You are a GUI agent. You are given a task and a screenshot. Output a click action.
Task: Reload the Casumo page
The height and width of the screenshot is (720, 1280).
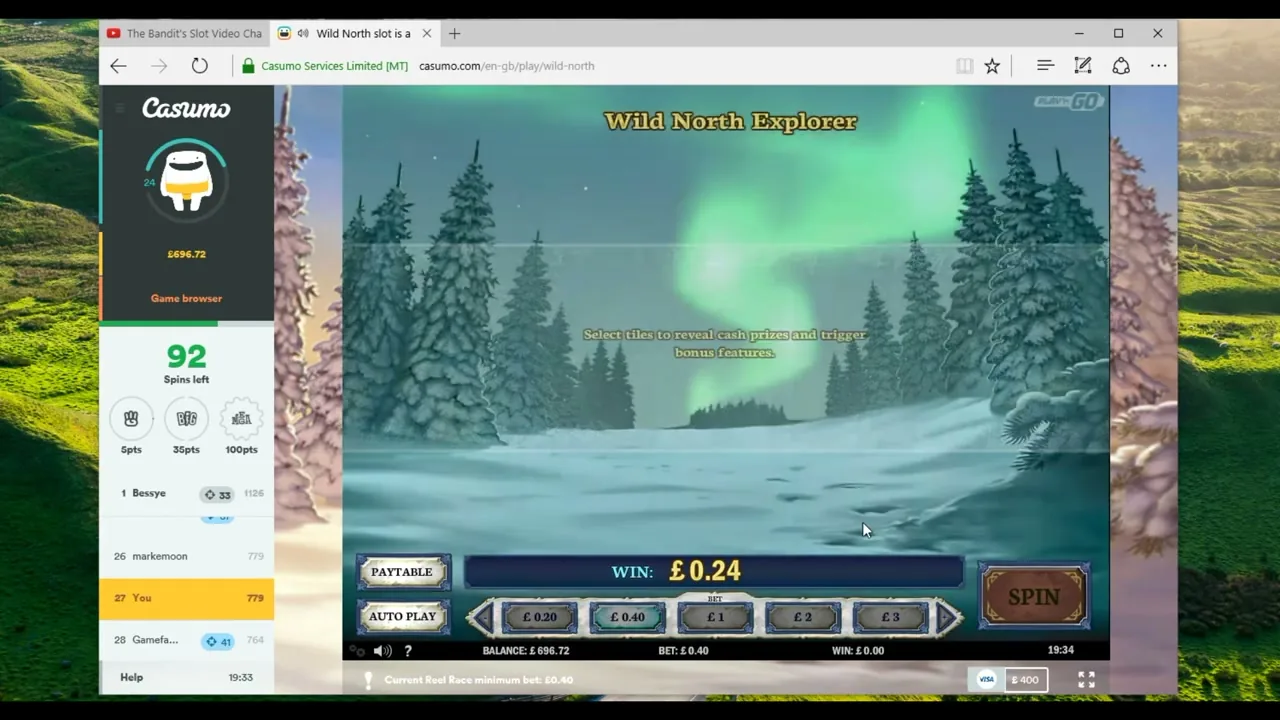[x=200, y=66]
